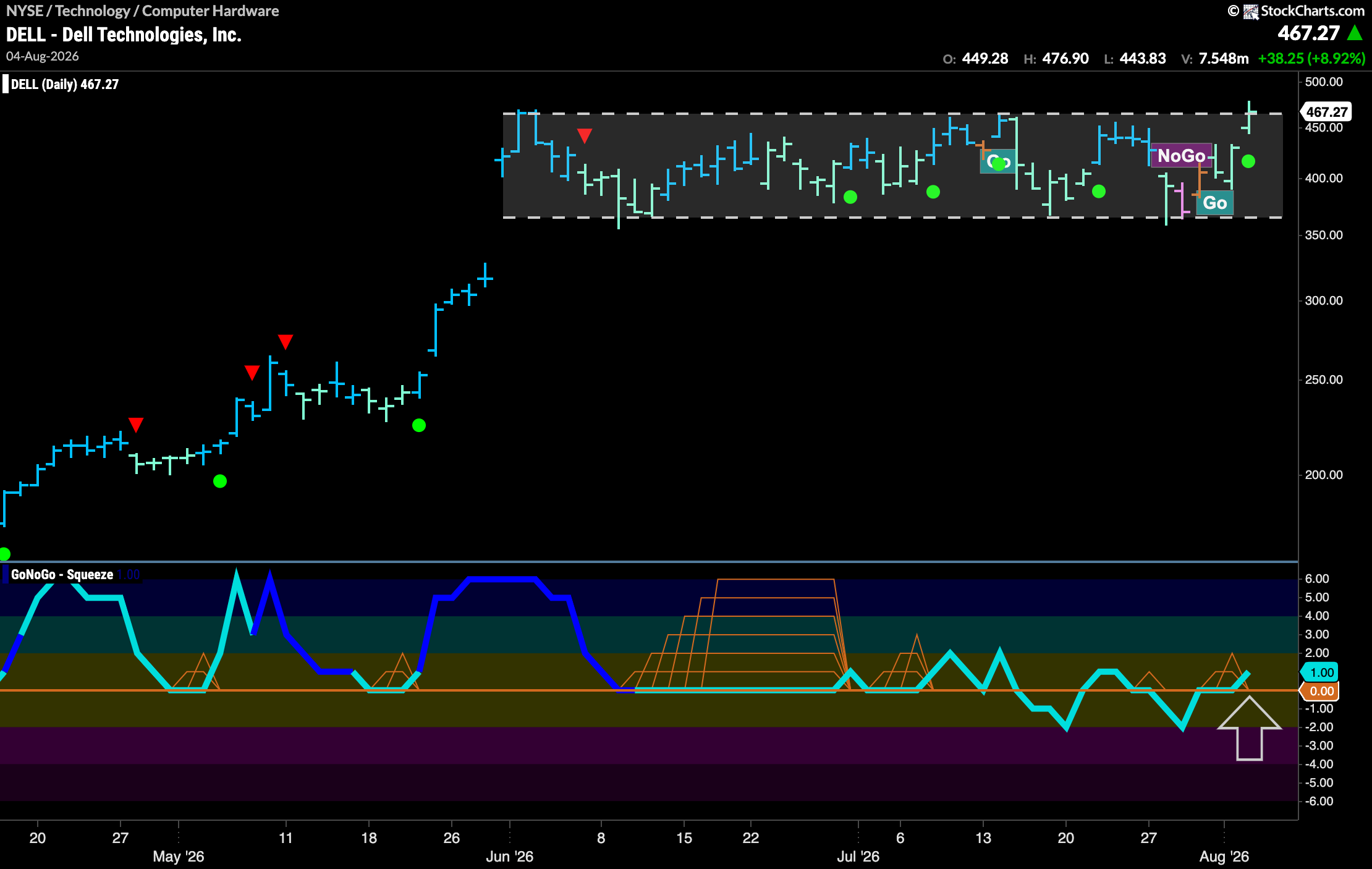Viewport: 1372px width, 869px height.
Task: Click the NYSE / Technology / Computer Hardware breadcrumb
Action: pos(142,11)
